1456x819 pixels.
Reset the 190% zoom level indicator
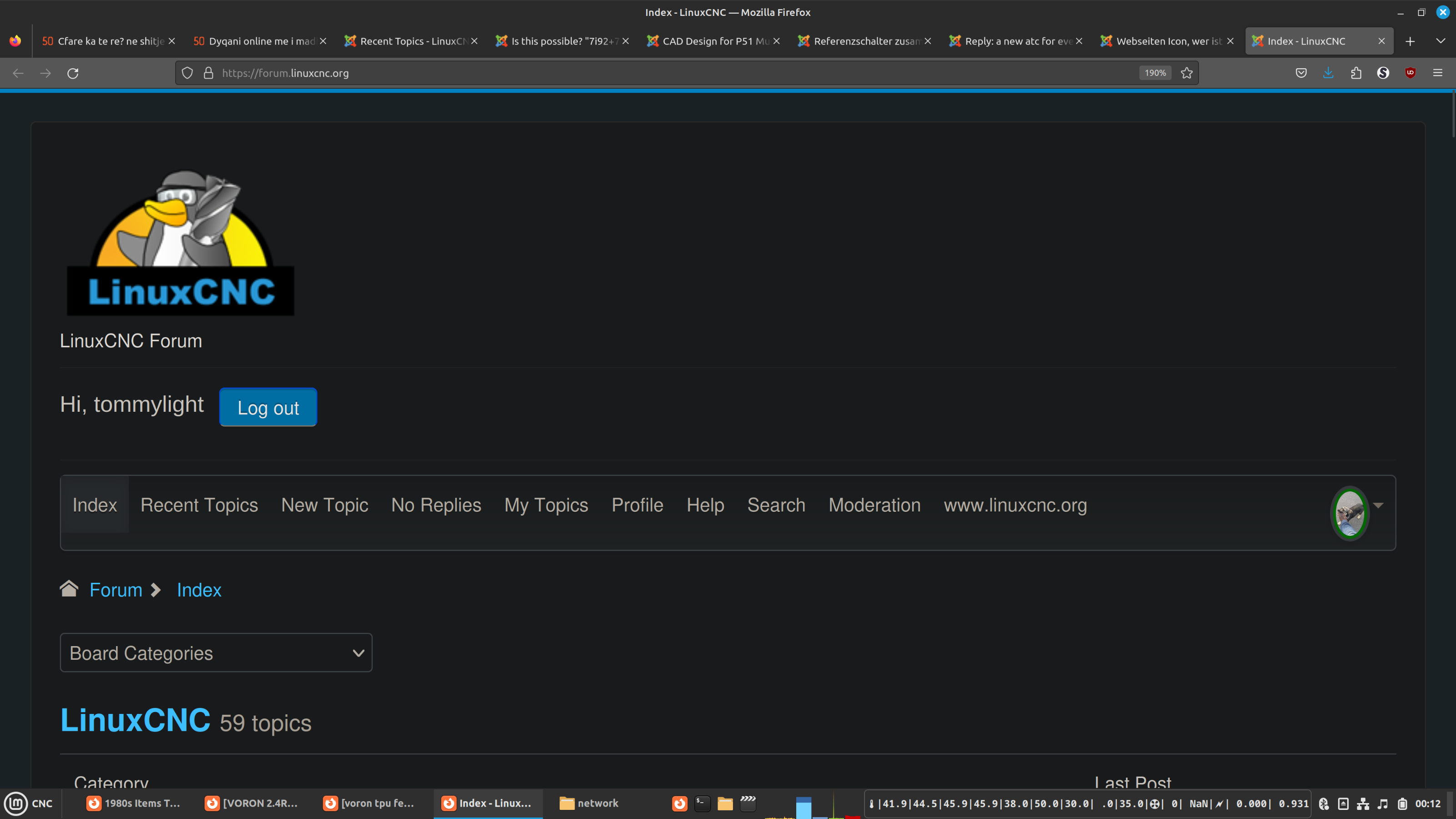(x=1155, y=73)
